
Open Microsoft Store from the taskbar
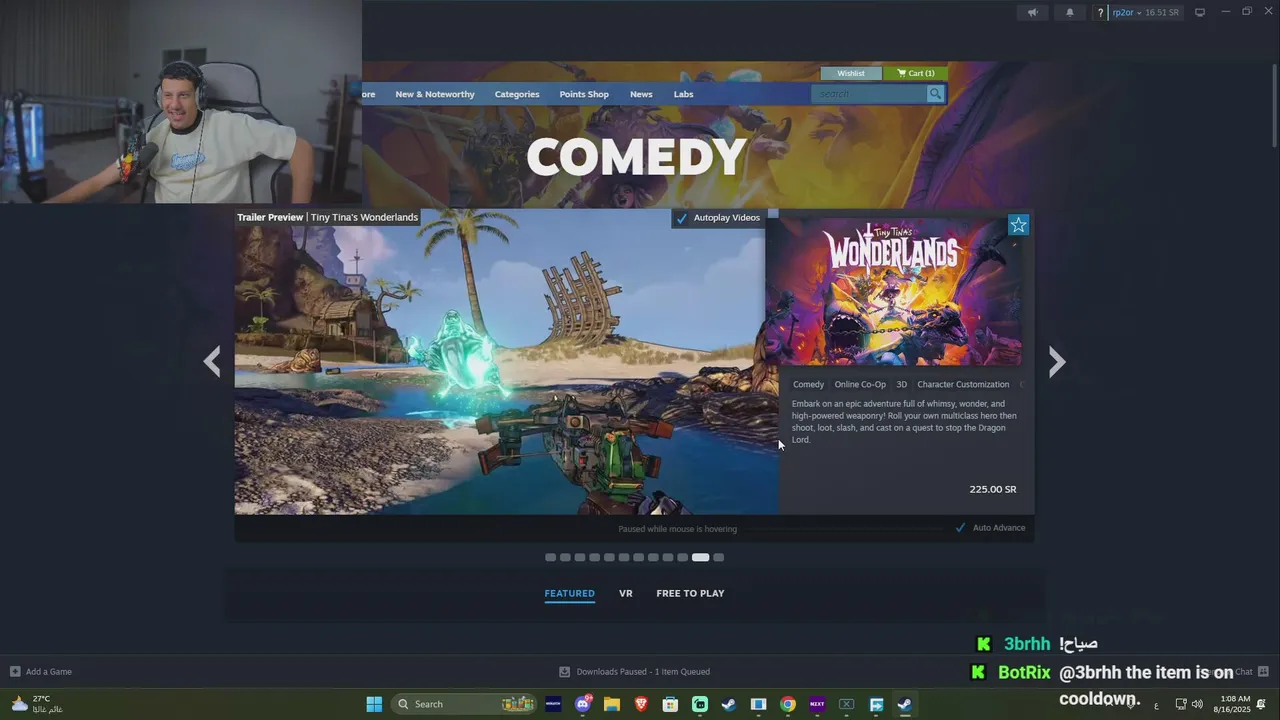point(671,704)
